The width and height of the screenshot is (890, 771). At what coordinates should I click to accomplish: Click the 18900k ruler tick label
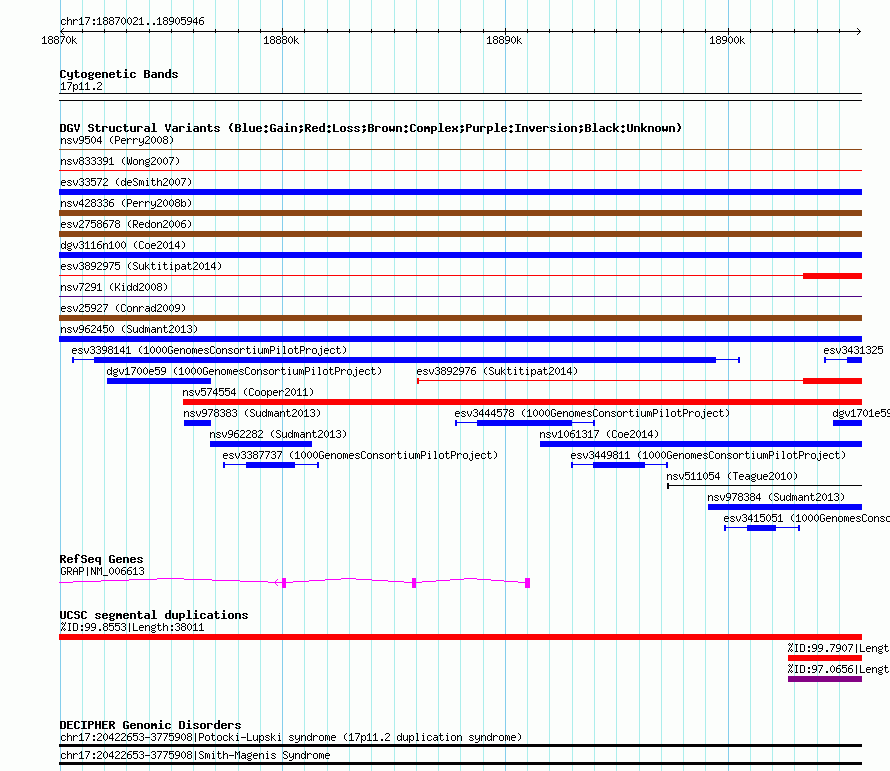coord(727,40)
